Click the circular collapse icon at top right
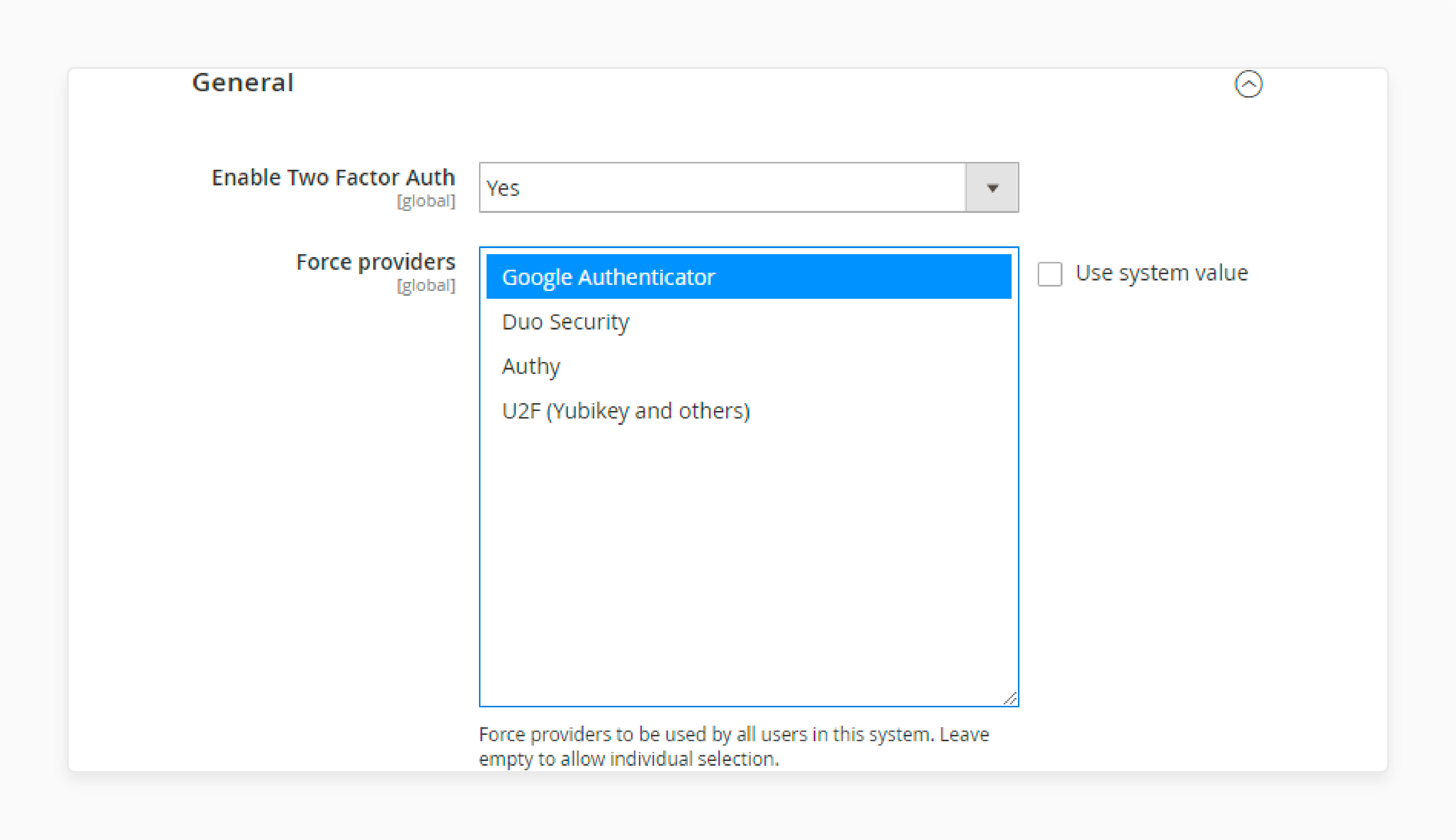This screenshot has height=840, width=1456. [1249, 84]
